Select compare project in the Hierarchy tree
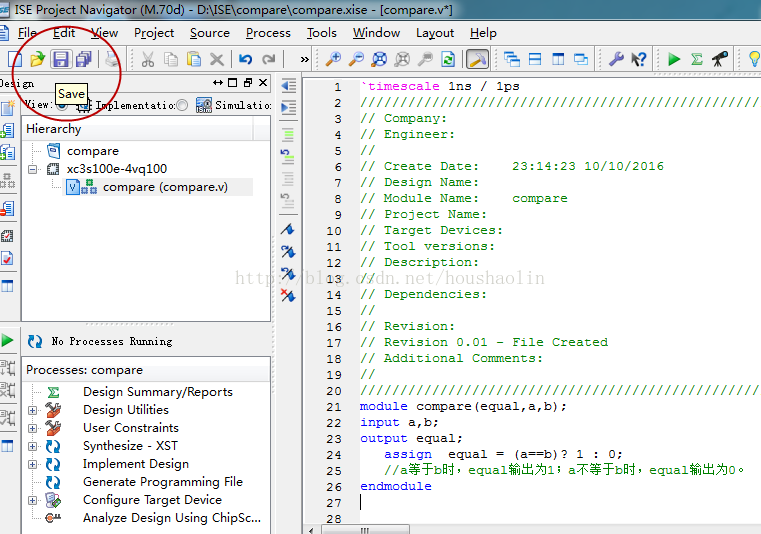This screenshot has height=534, width=761. [92, 151]
